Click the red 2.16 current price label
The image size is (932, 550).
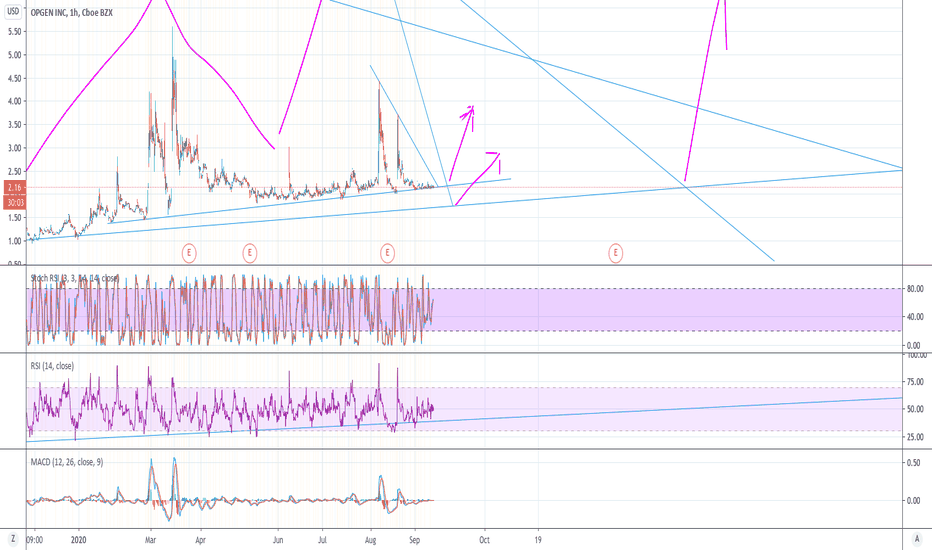(x=14, y=188)
